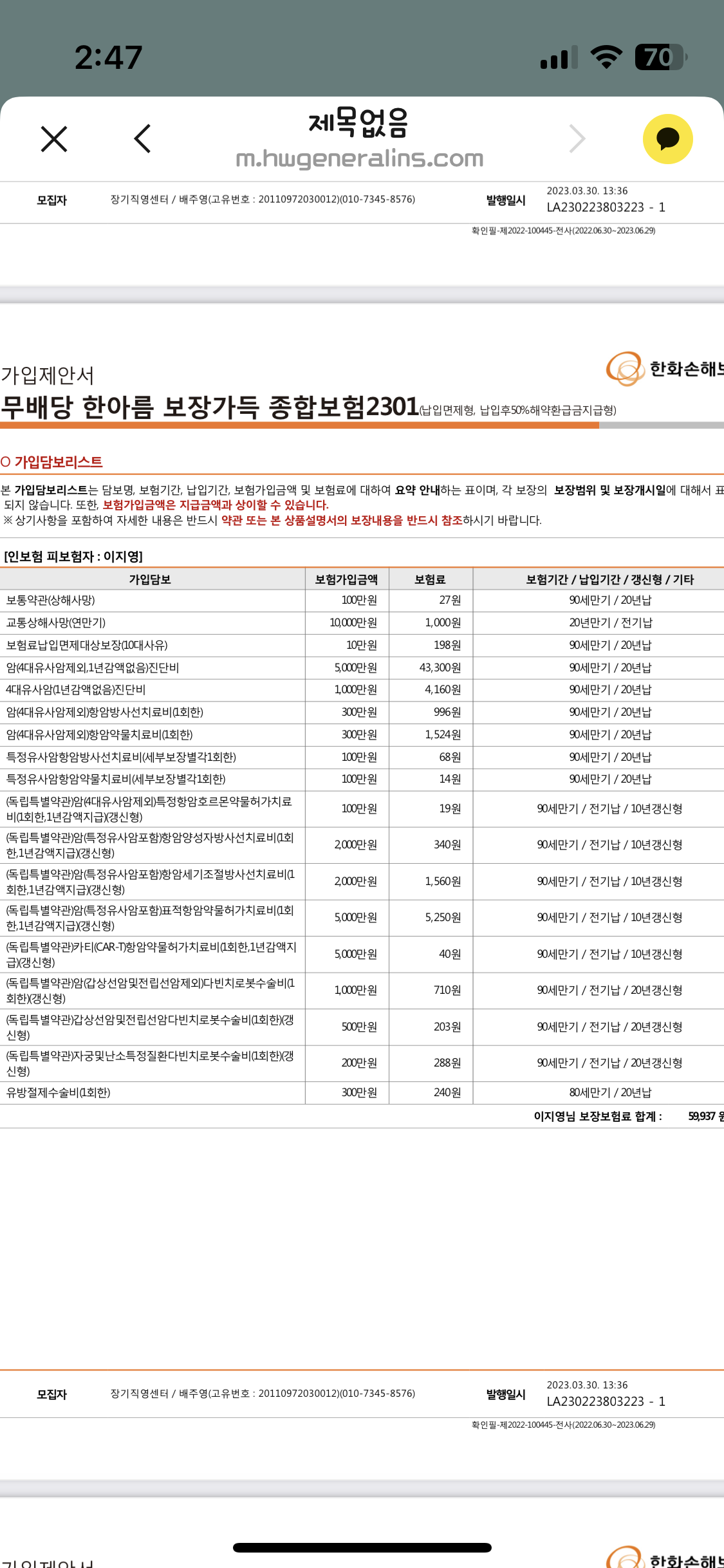Tap the 2:47 clock in status bar
Viewport: 724px width, 1568px height.
(x=108, y=57)
